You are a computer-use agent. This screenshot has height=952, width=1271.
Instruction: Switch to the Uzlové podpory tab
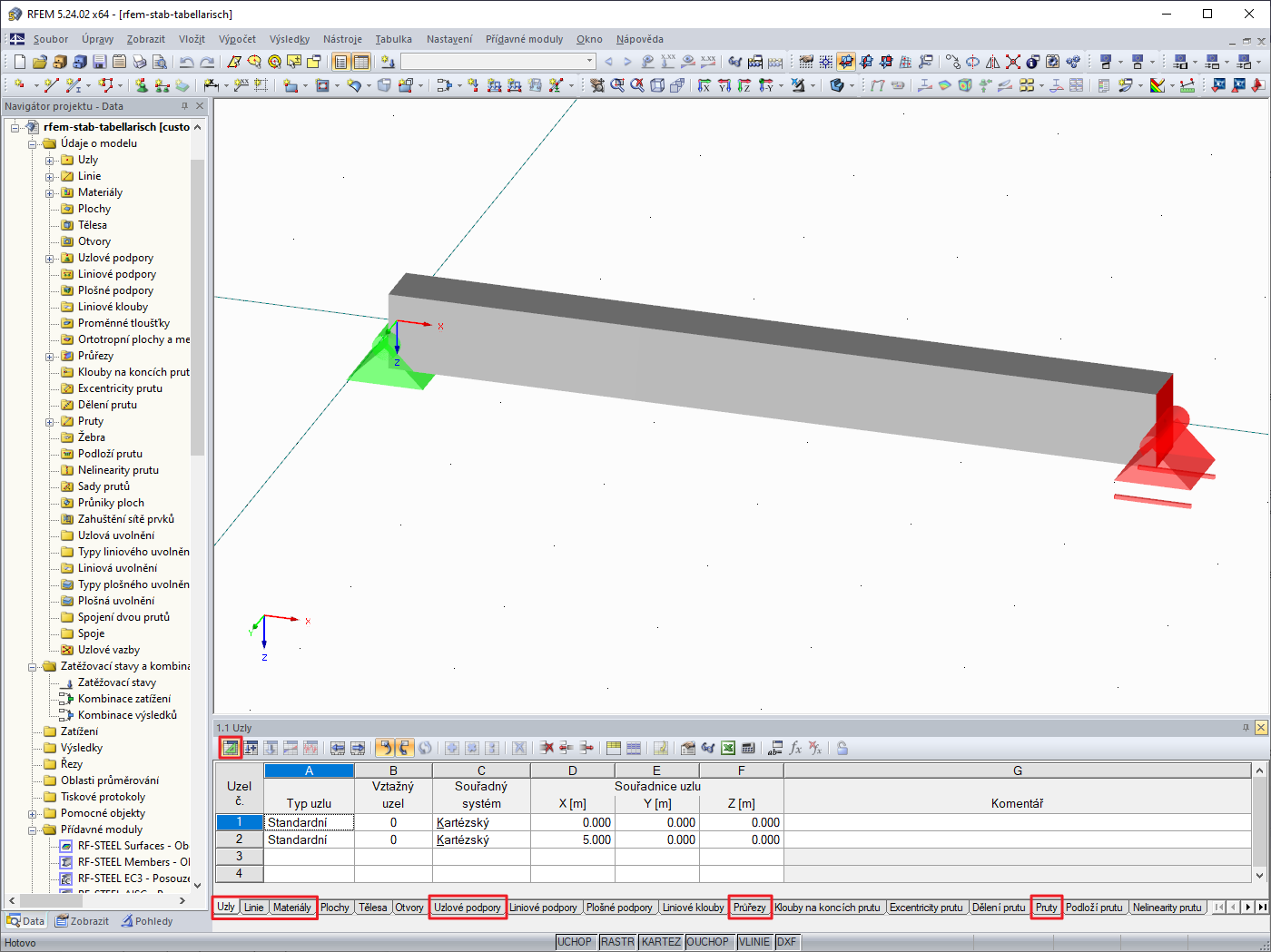(468, 908)
